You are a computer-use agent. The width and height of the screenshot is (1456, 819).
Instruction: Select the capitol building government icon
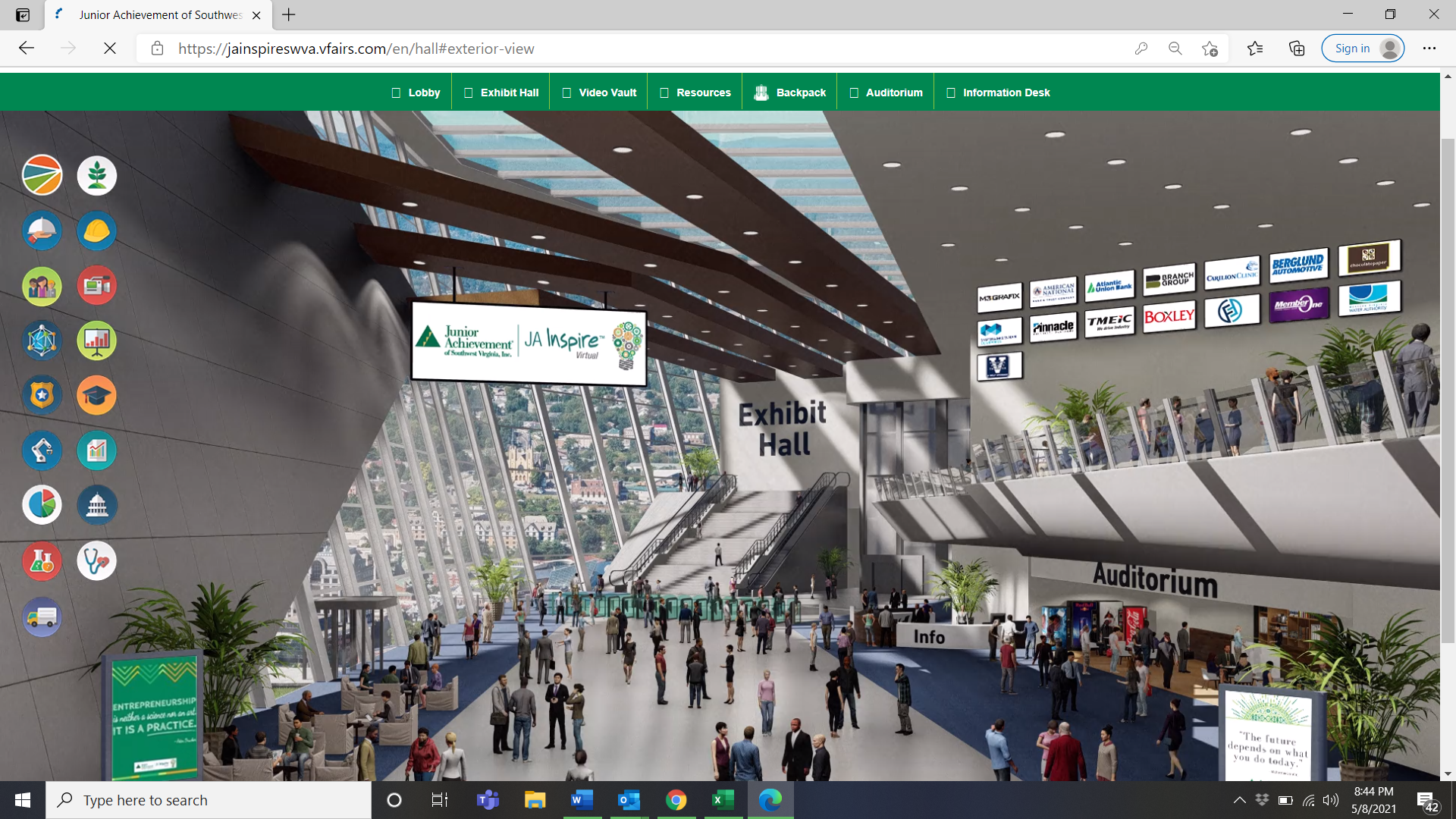coord(96,504)
